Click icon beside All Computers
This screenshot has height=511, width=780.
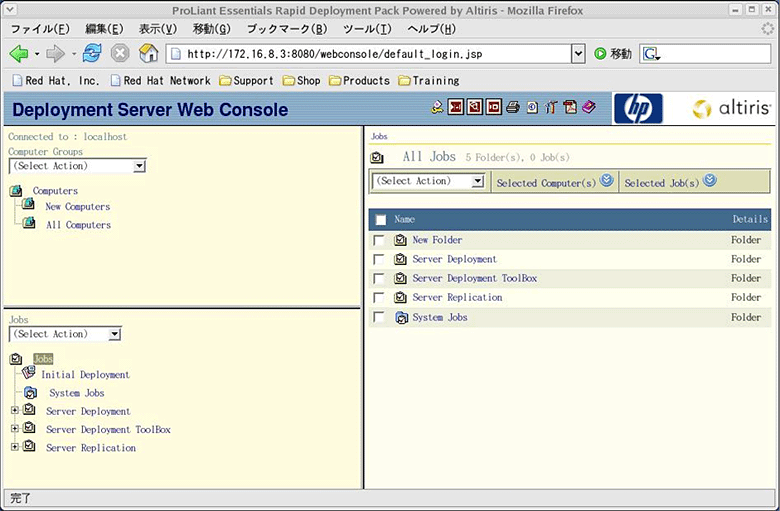click(x=29, y=222)
